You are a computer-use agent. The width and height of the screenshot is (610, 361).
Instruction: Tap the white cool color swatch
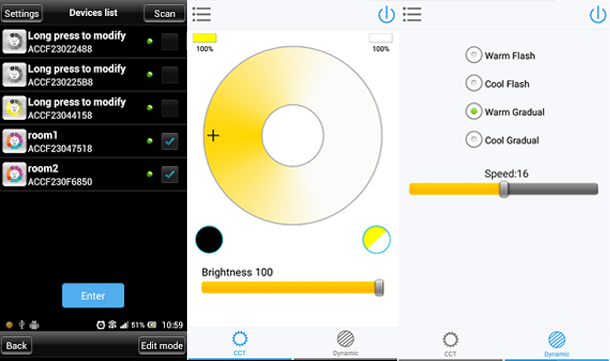380,38
